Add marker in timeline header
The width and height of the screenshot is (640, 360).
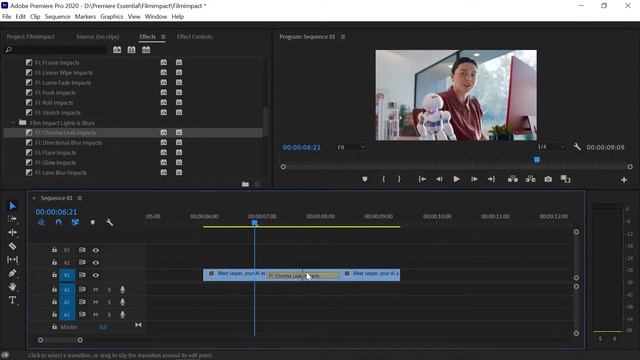tap(93, 222)
